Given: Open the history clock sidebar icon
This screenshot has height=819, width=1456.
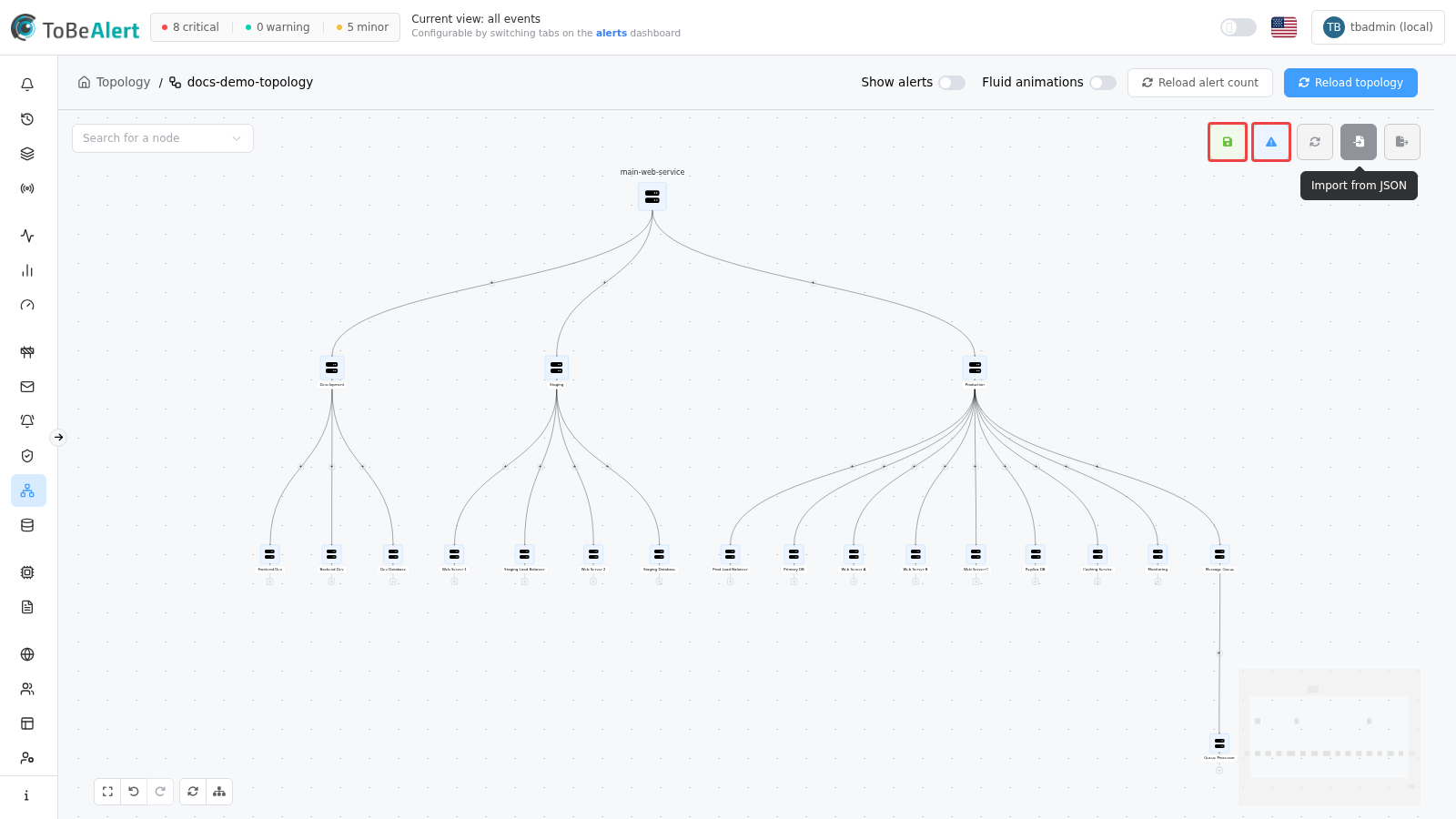Looking at the screenshot, I should 27,119.
